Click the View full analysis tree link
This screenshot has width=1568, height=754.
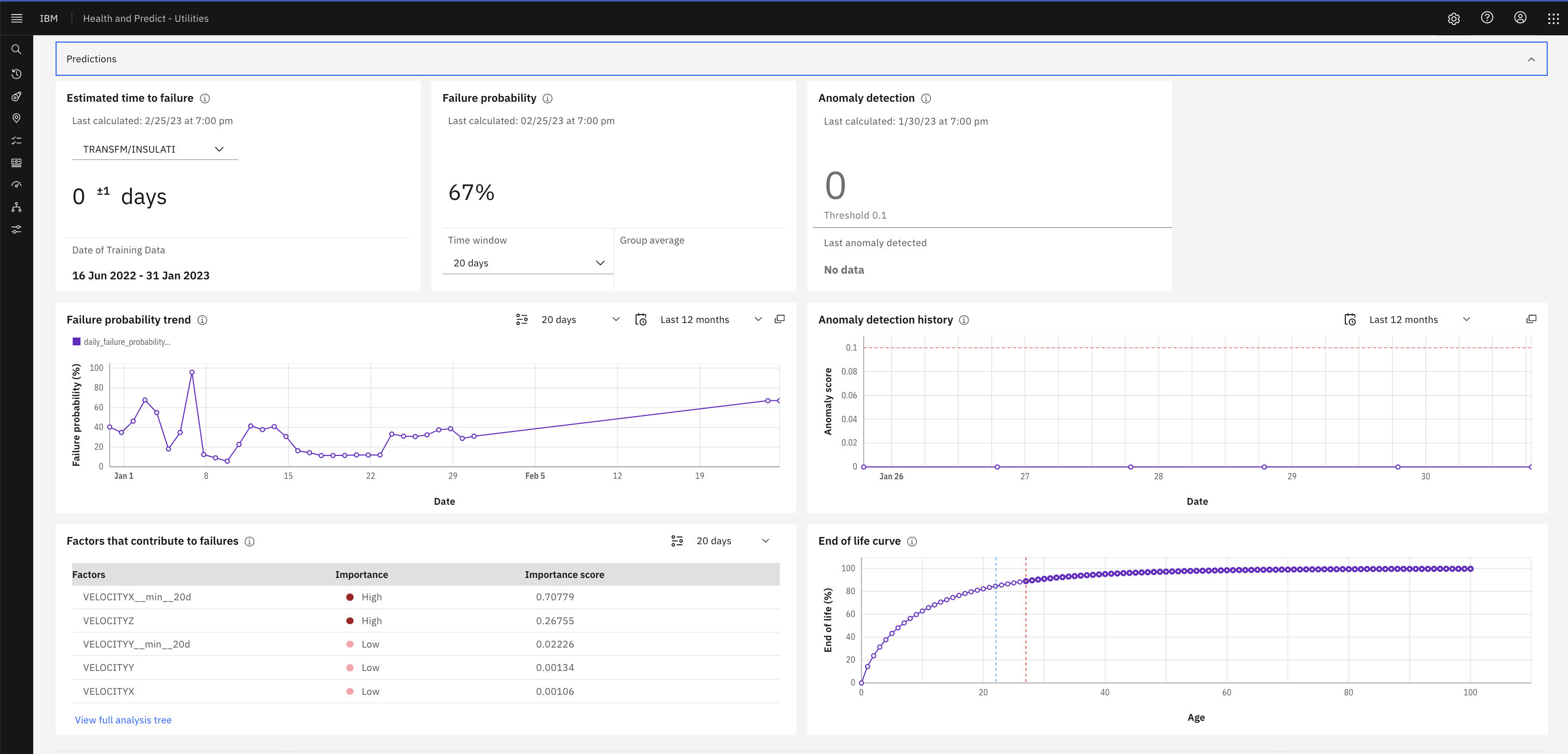tap(123, 719)
